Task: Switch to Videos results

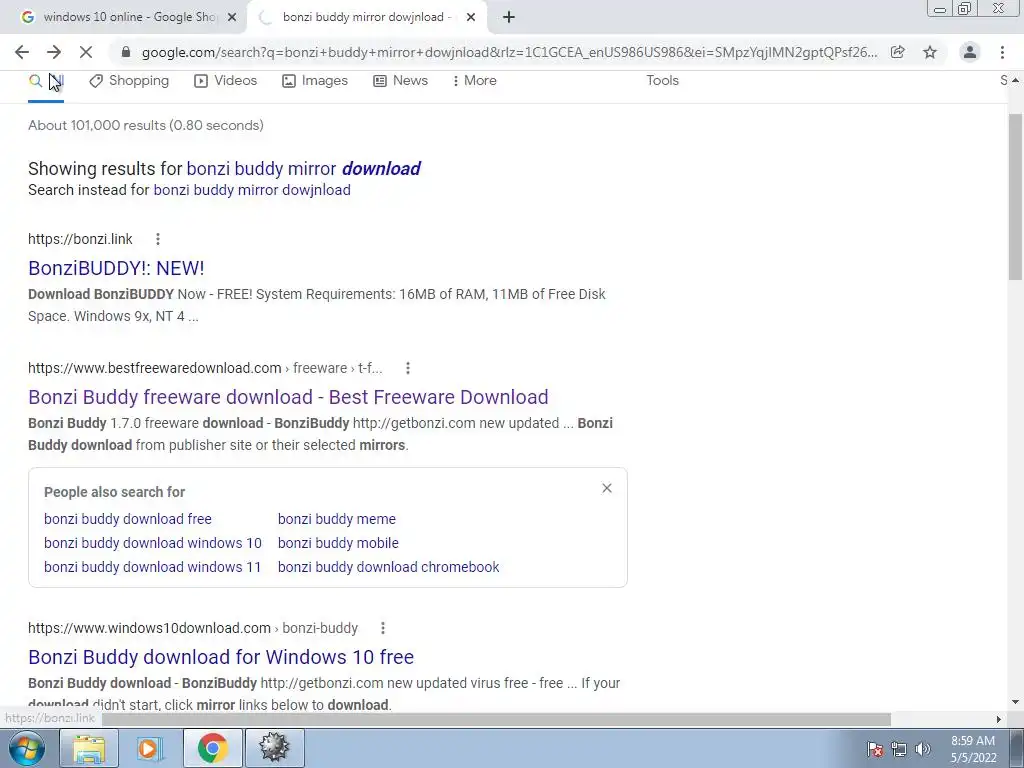Action: 226,81
